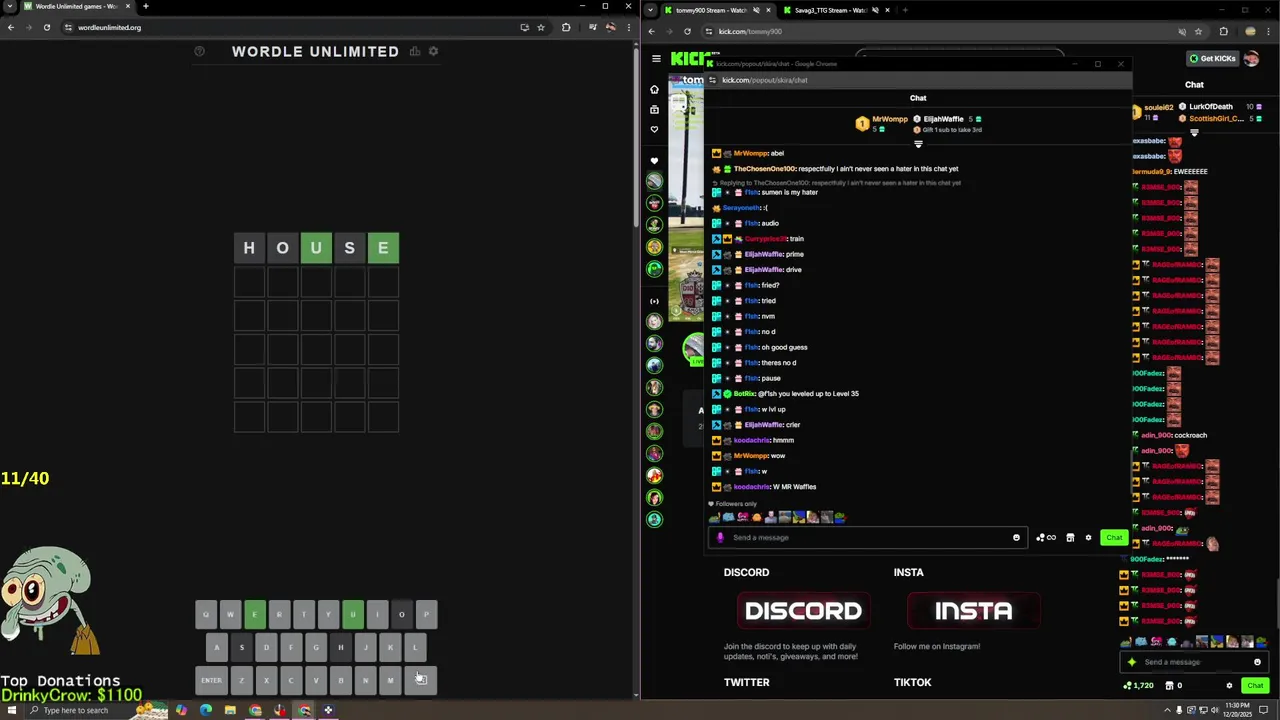Open emoji picker in main Kick chat
This screenshot has height=720, width=1280.
(1257, 662)
